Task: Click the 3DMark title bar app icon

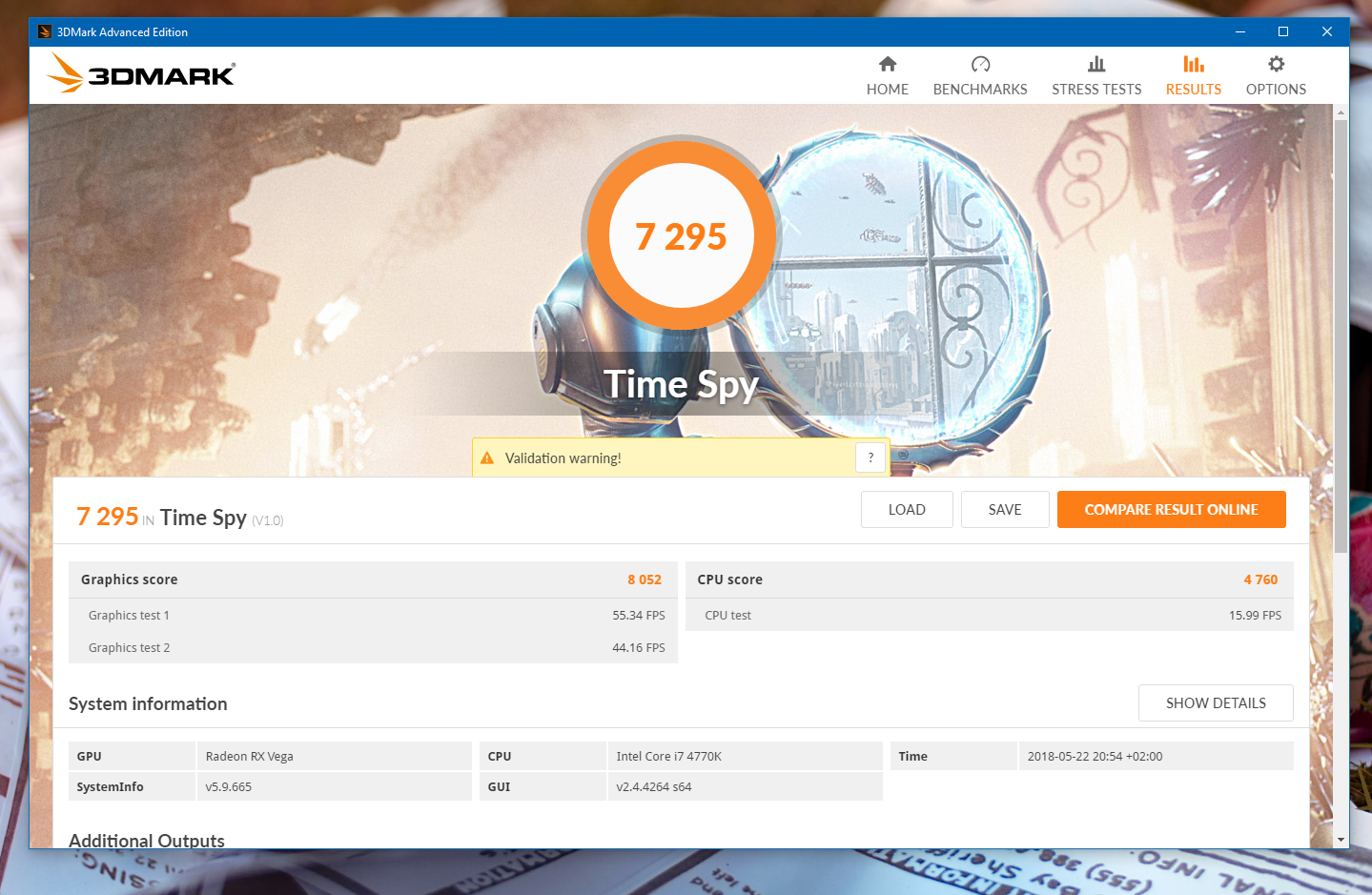Action: (44, 31)
